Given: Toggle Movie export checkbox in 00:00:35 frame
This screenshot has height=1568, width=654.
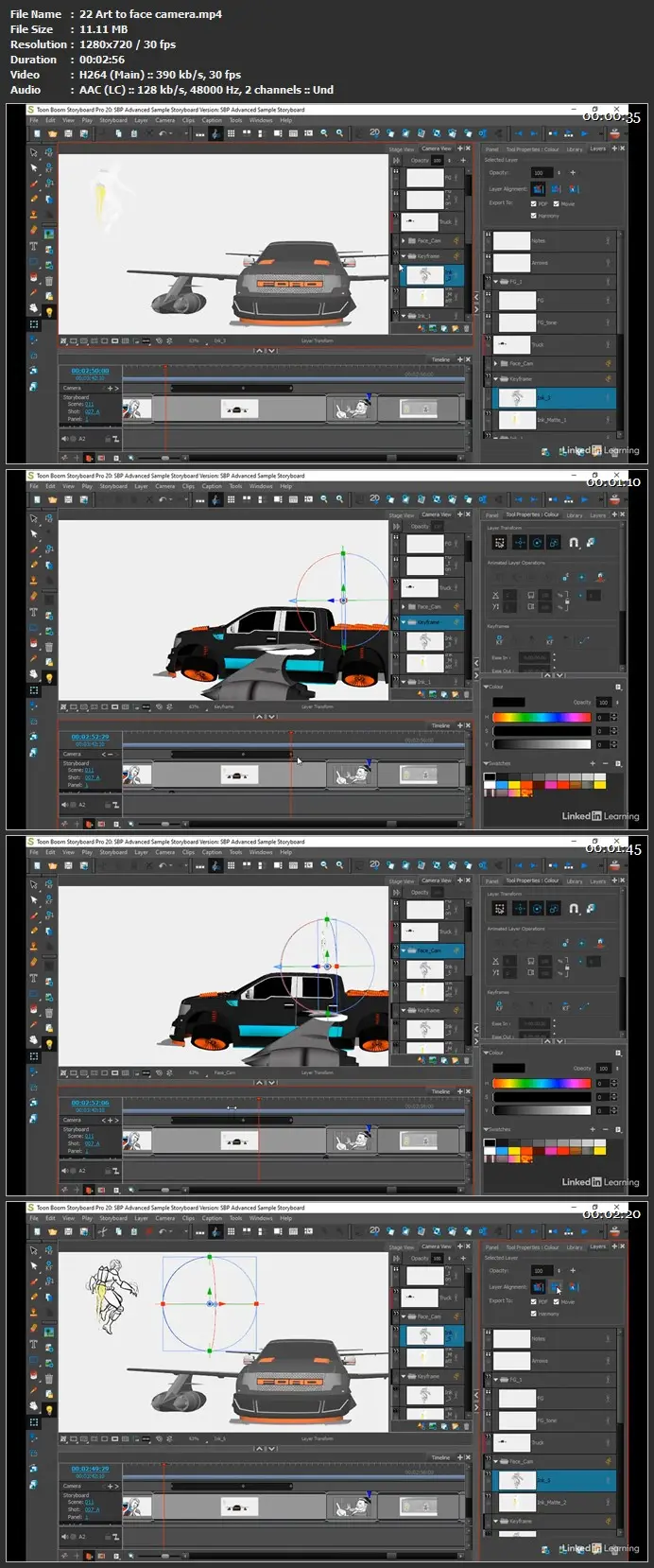Looking at the screenshot, I should point(557,203).
